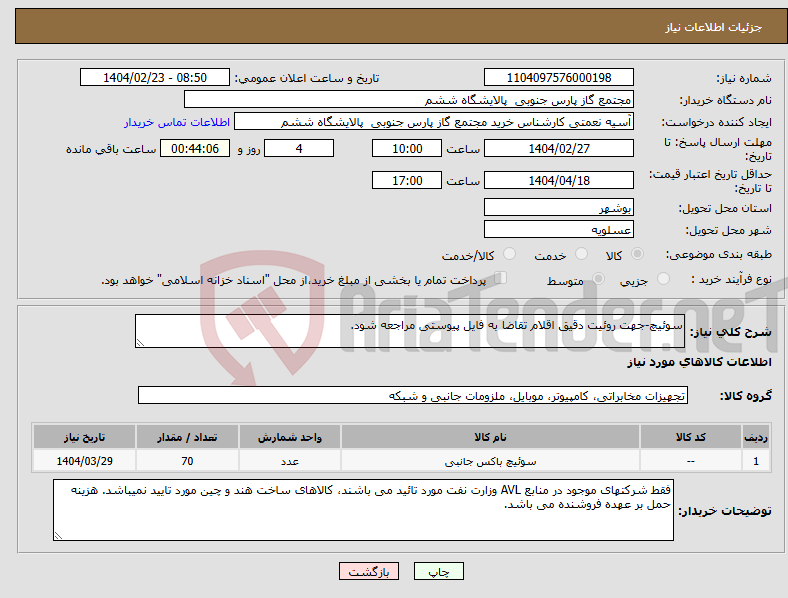Screen dimensions: 788x598
Task: Click the quantity cell showing 70
Action: pos(187,461)
